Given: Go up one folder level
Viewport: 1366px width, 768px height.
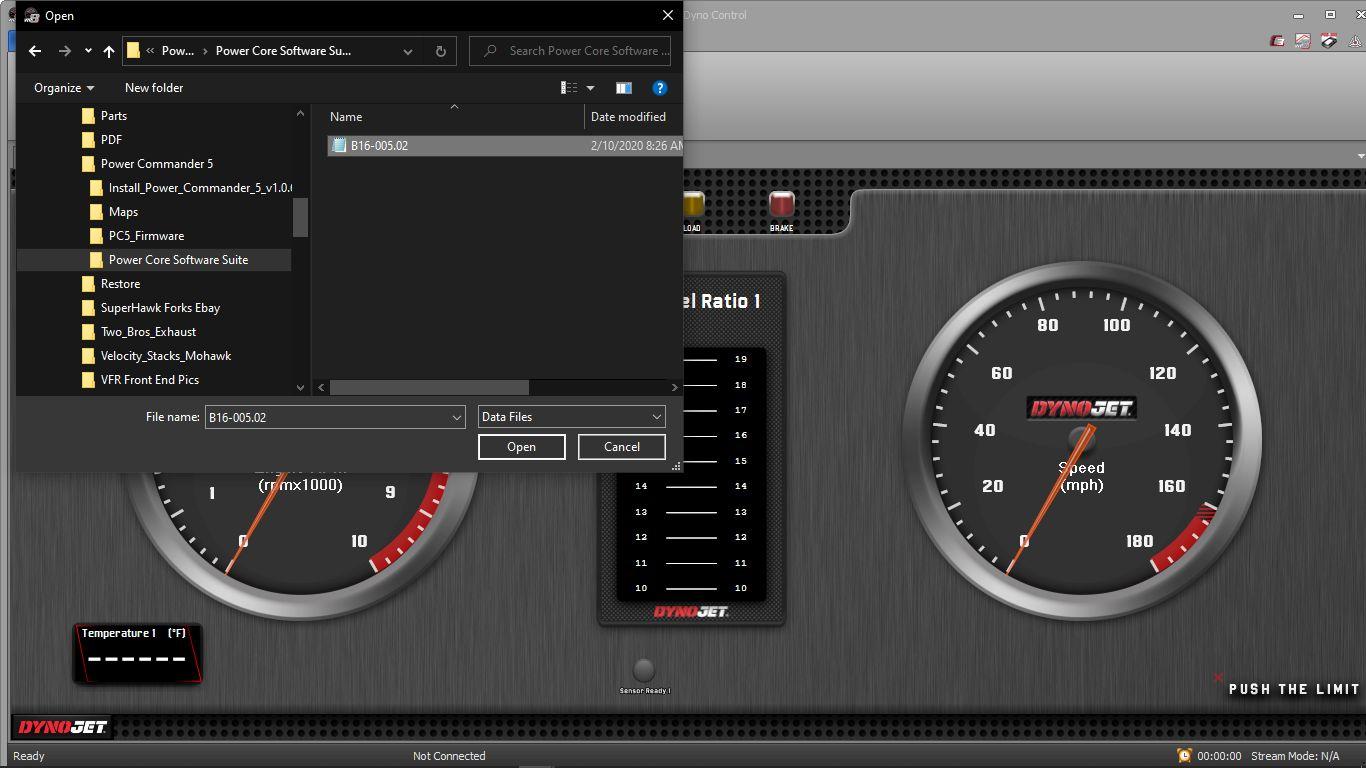Looking at the screenshot, I should (109, 51).
